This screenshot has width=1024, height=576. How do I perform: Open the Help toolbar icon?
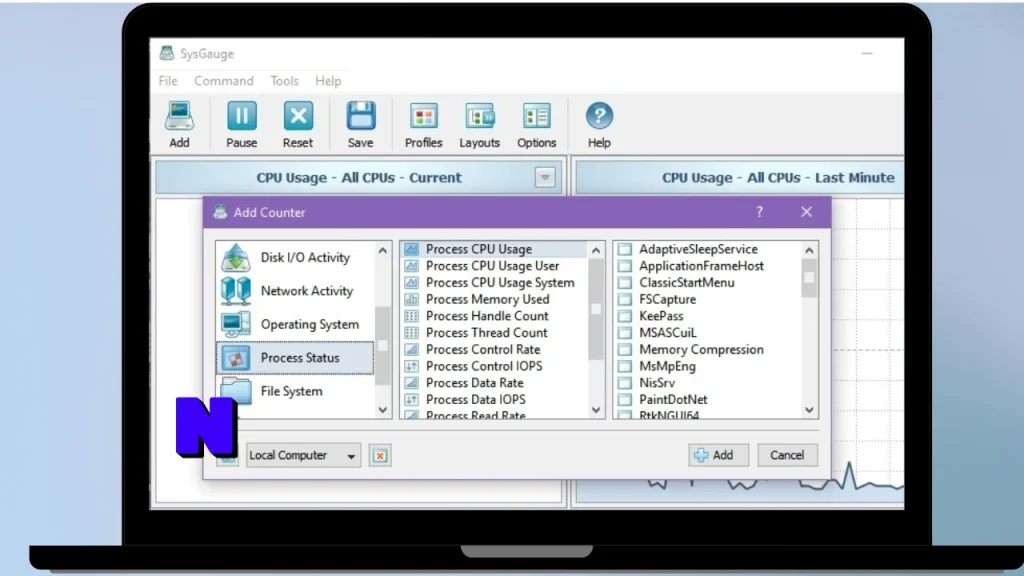(x=599, y=116)
